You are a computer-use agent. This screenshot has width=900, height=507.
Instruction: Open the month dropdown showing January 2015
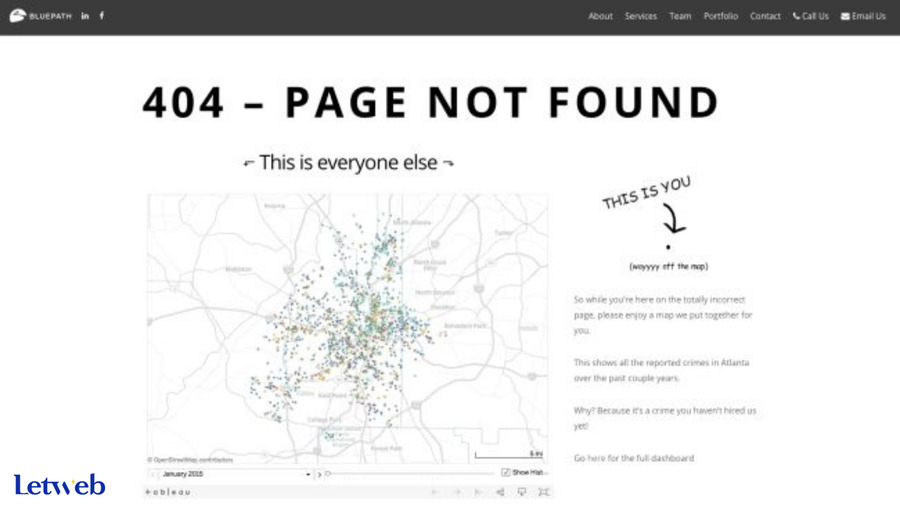(x=236, y=474)
